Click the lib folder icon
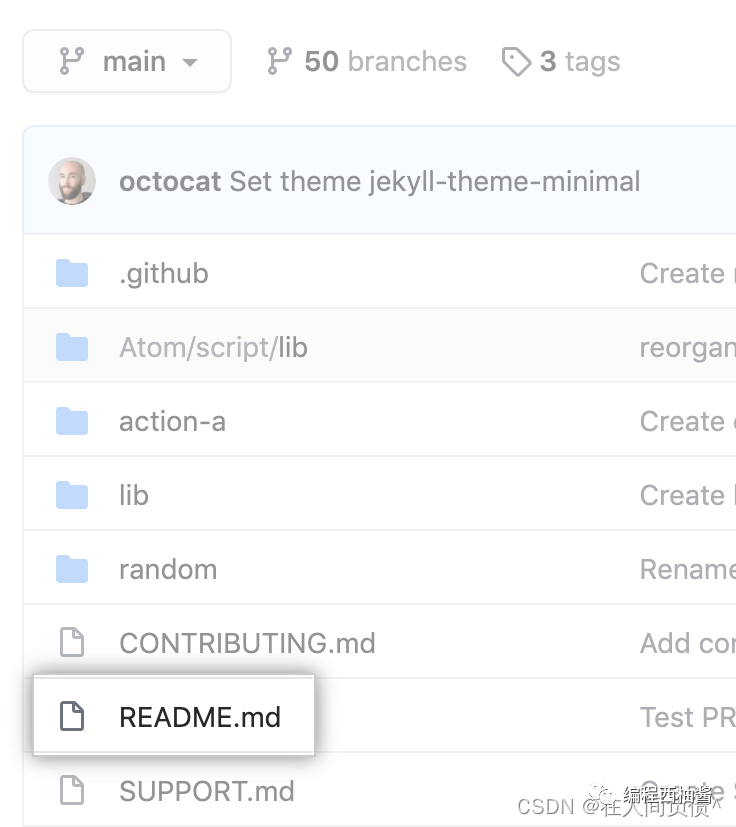This screenshot has height=827, width=736. (x=72, y=495)
